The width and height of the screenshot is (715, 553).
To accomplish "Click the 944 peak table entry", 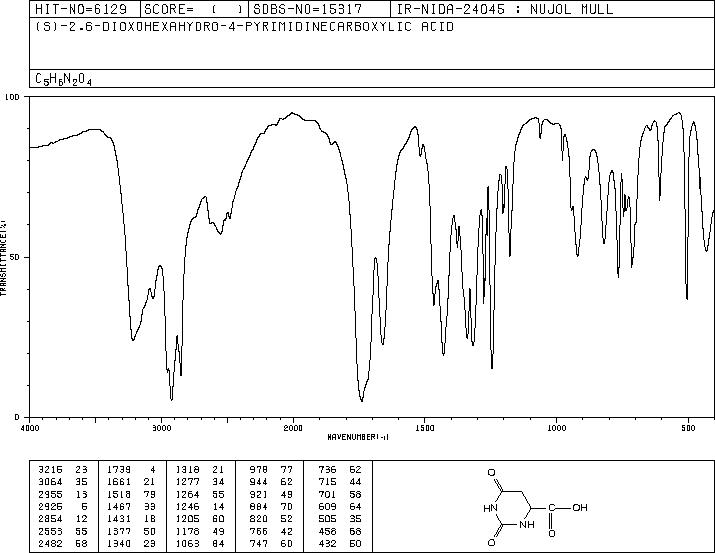I will (x=259, y=481).
